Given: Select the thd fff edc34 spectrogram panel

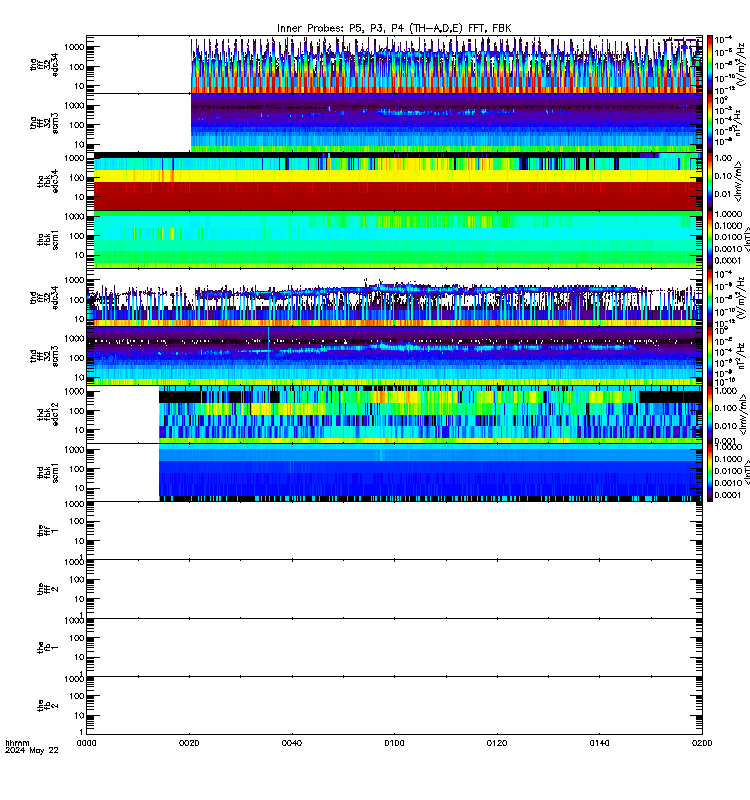Looking at the screenshot, I should (394, 297).
